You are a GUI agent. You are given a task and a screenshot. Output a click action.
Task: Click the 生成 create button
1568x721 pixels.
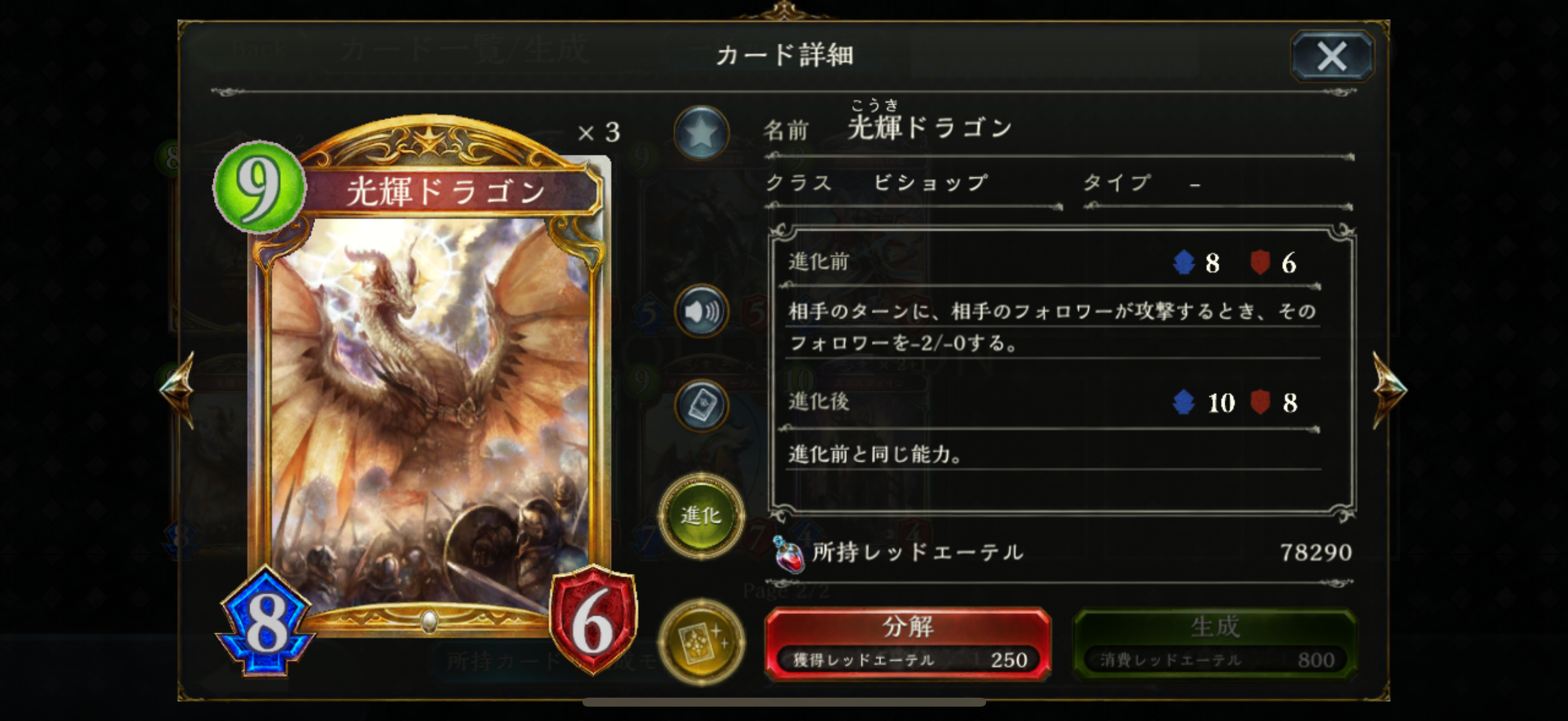point(1215,644)
